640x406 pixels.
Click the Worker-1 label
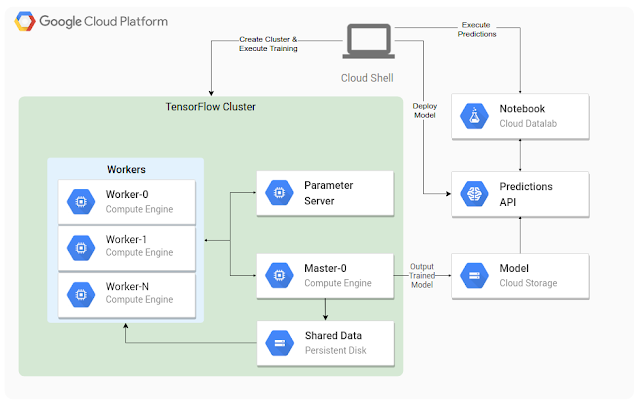[126, 239]
